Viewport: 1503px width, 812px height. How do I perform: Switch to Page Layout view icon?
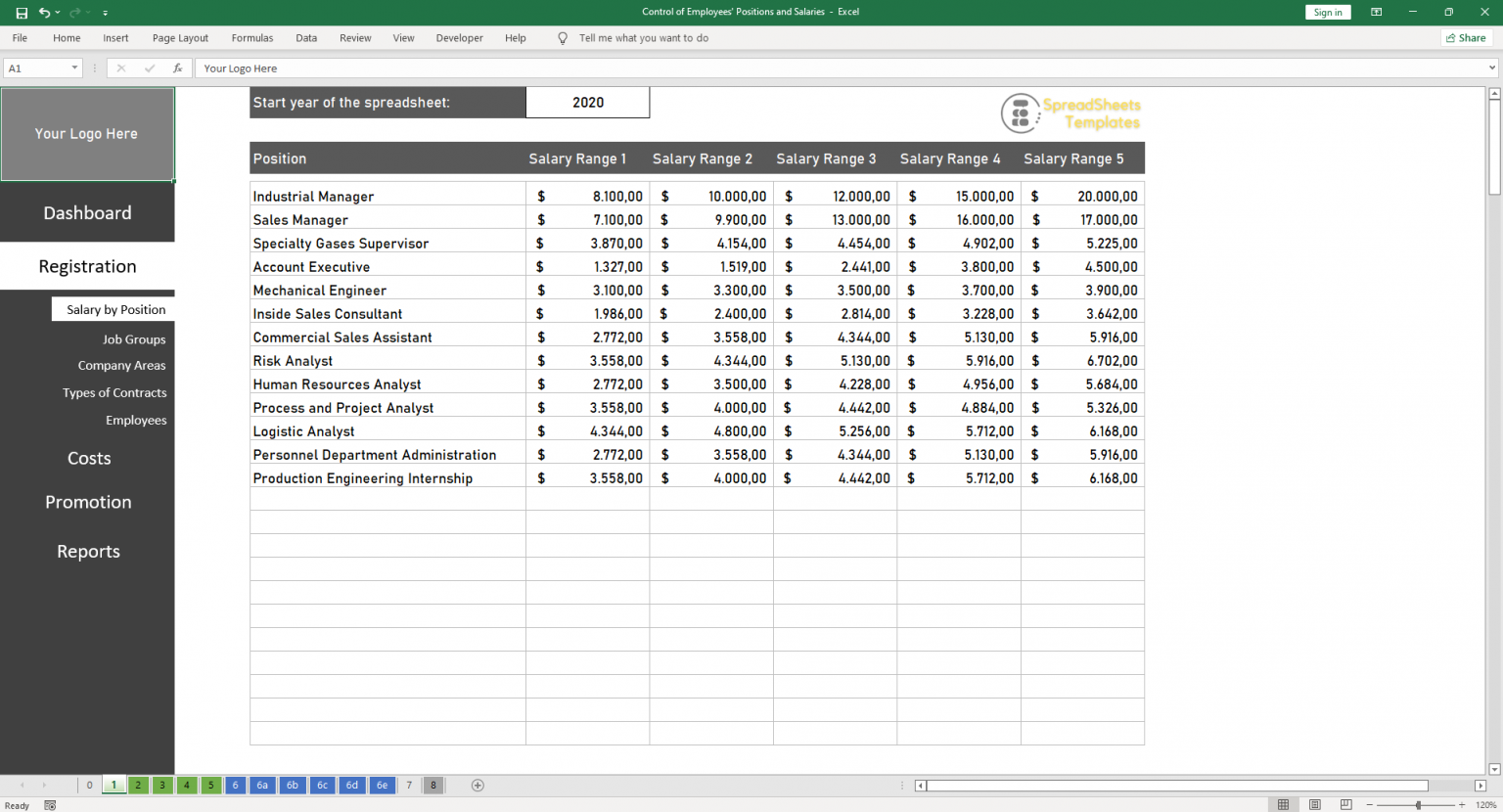1314,804
